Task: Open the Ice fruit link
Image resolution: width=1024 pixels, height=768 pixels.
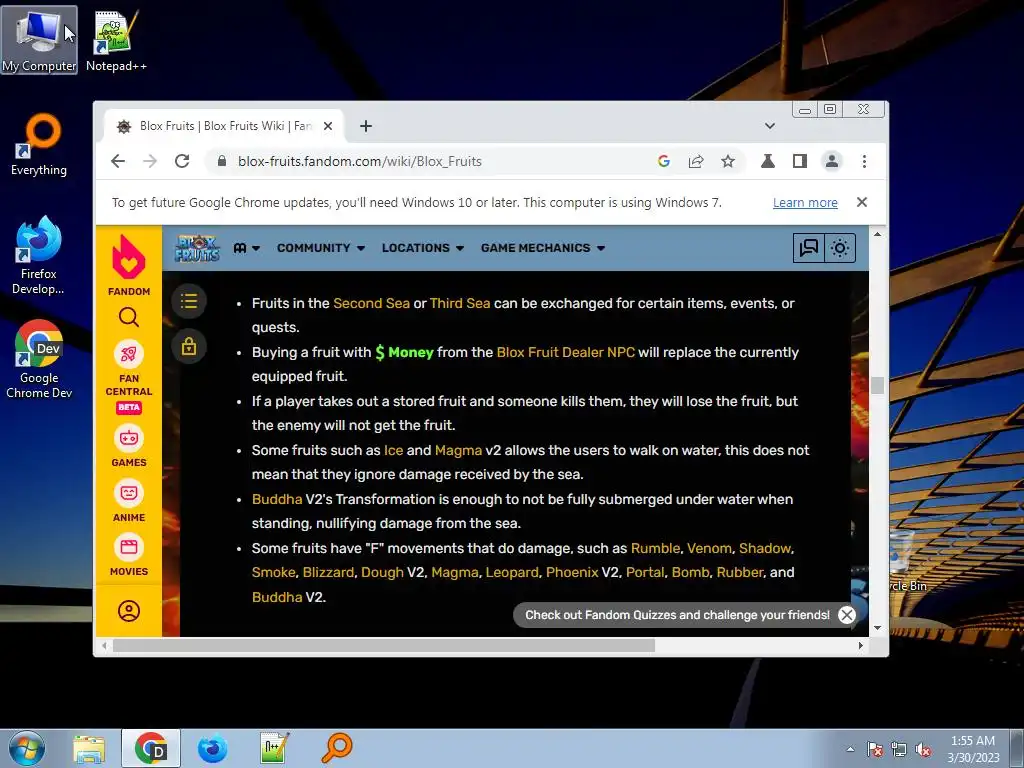Action: 393,451
